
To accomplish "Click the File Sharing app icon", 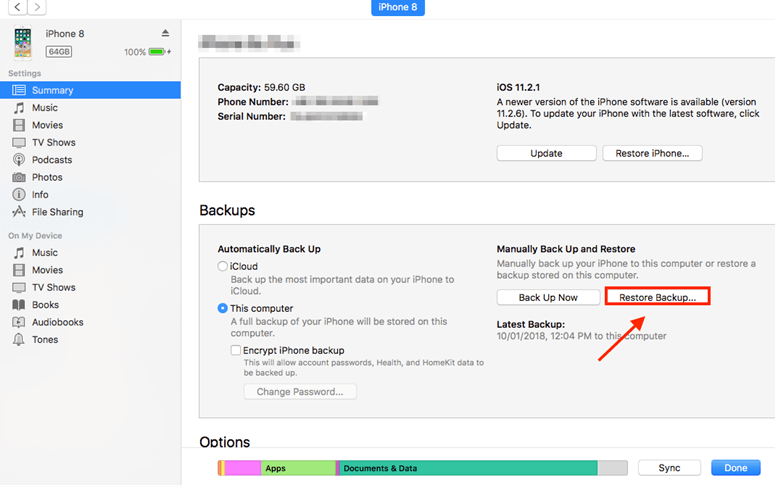I will [19, 212].
